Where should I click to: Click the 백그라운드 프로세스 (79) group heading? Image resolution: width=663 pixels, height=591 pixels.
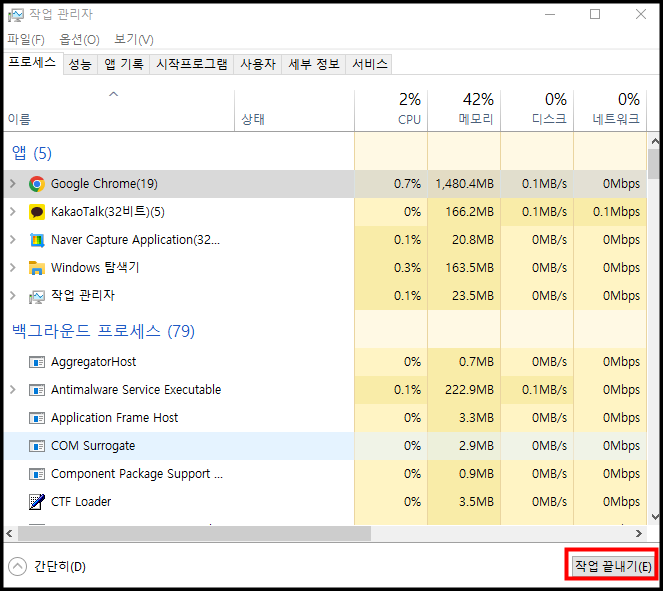click(x=103, y=331)
